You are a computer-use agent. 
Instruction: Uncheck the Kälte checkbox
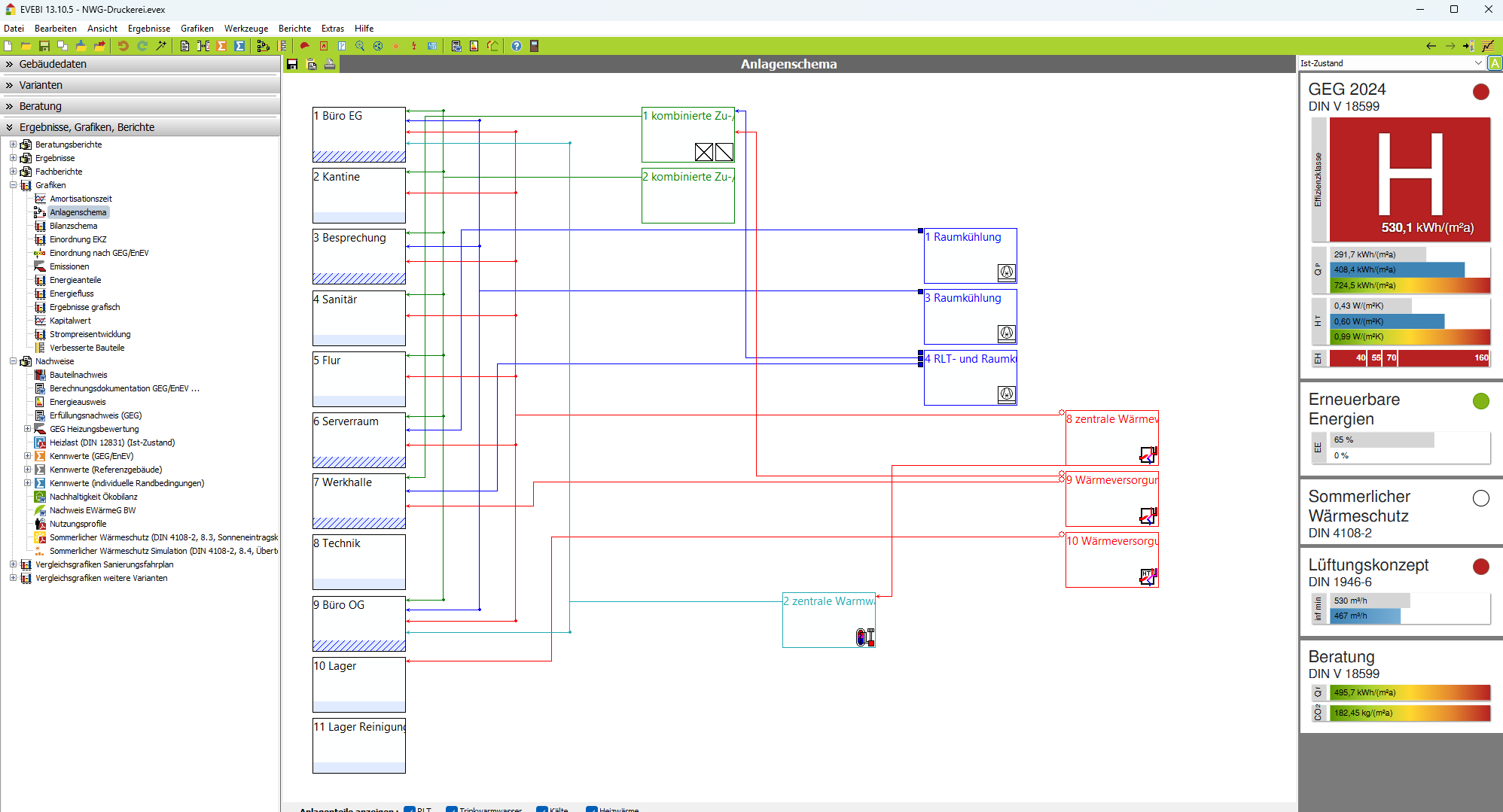542,810
